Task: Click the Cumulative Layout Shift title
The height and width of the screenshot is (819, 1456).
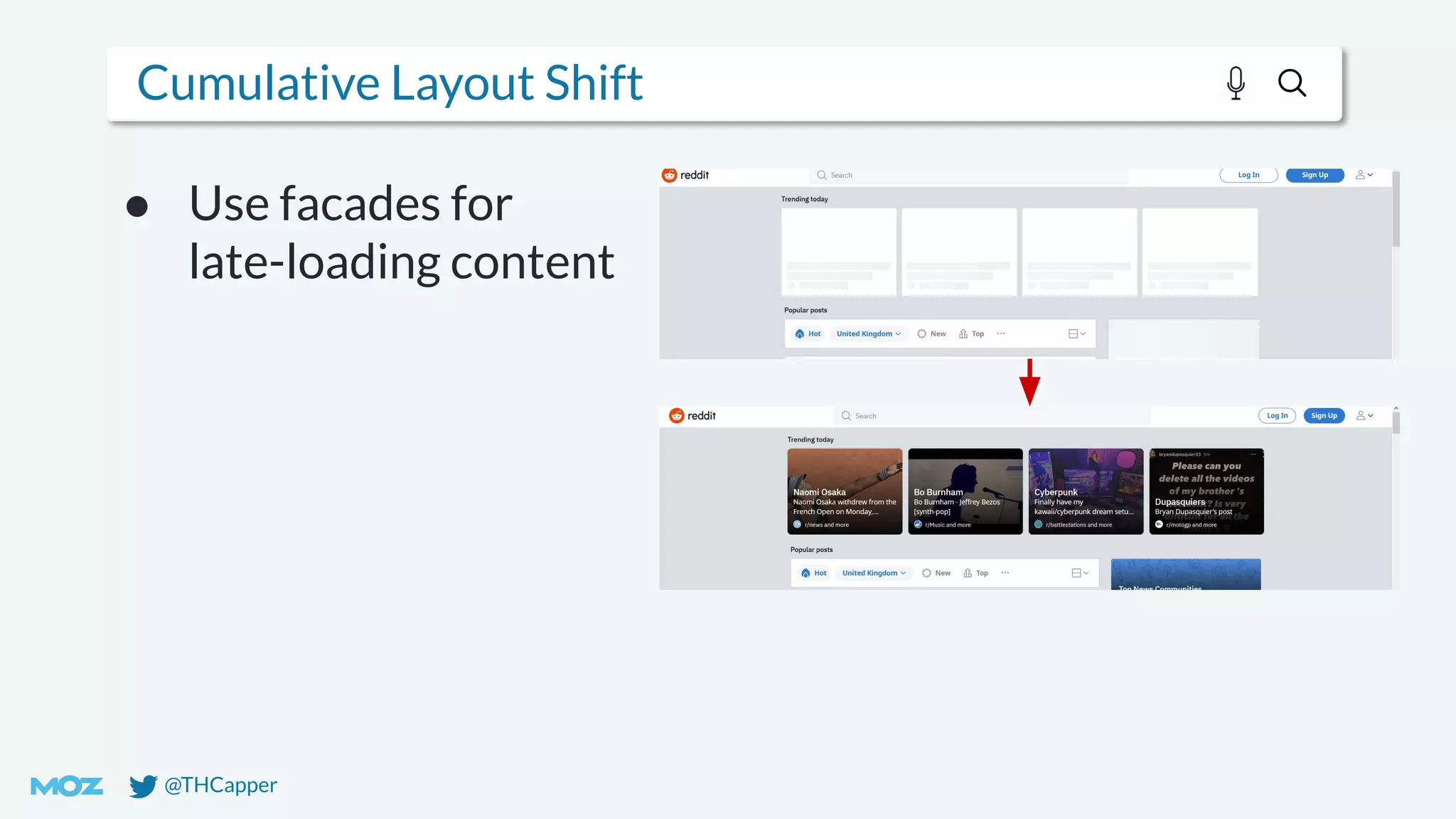Action: click(390, 83)
